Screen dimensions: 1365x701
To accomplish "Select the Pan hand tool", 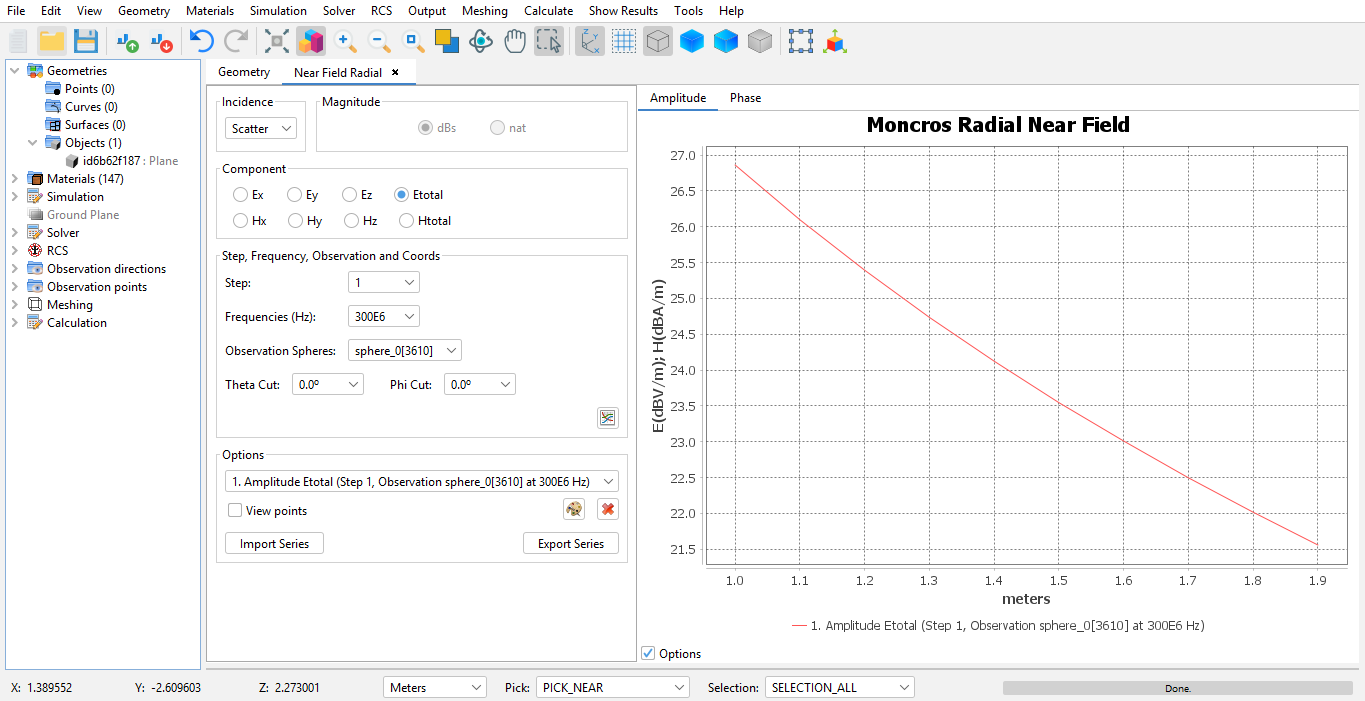I will pyautogui.click(x=515, y=41).
